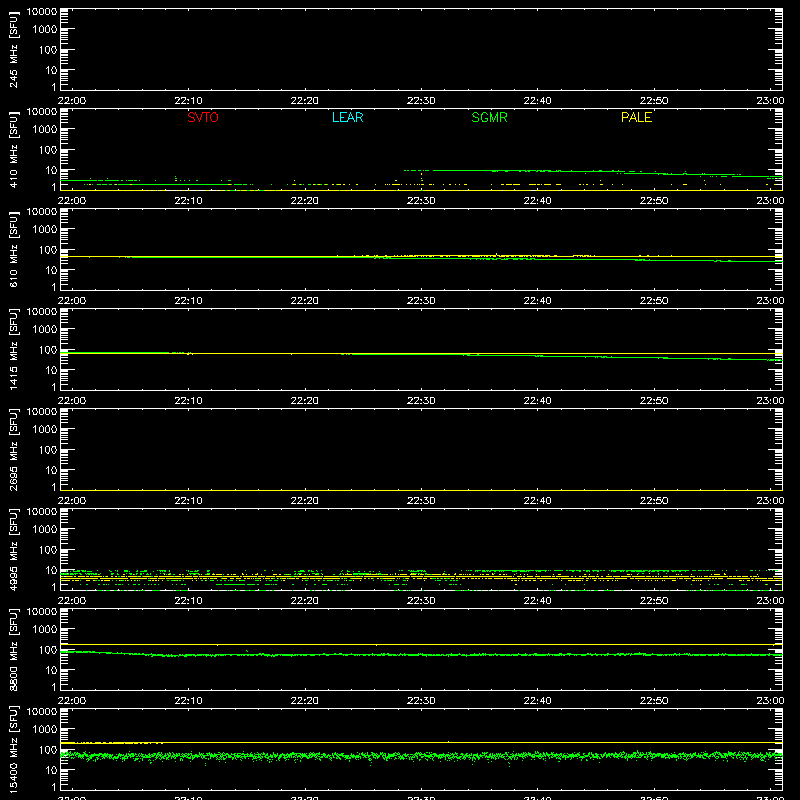
Task: Select the green SGMR station label
Action: click(489, 117)
